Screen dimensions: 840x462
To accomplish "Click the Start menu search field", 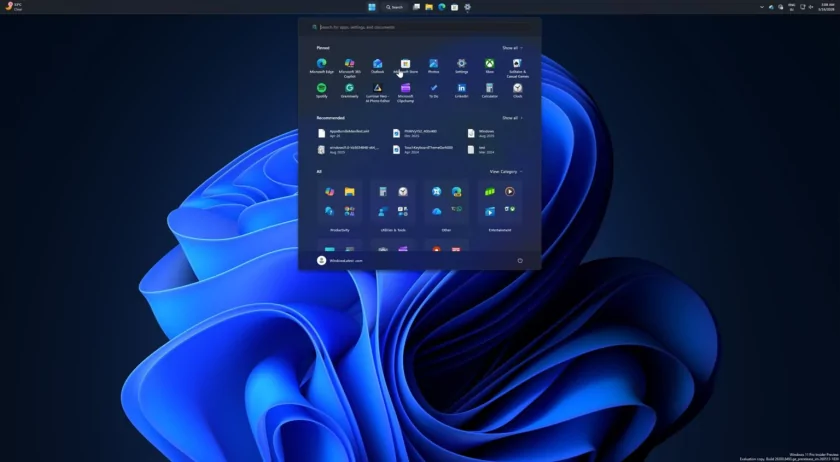I will (x=419, y=27).
